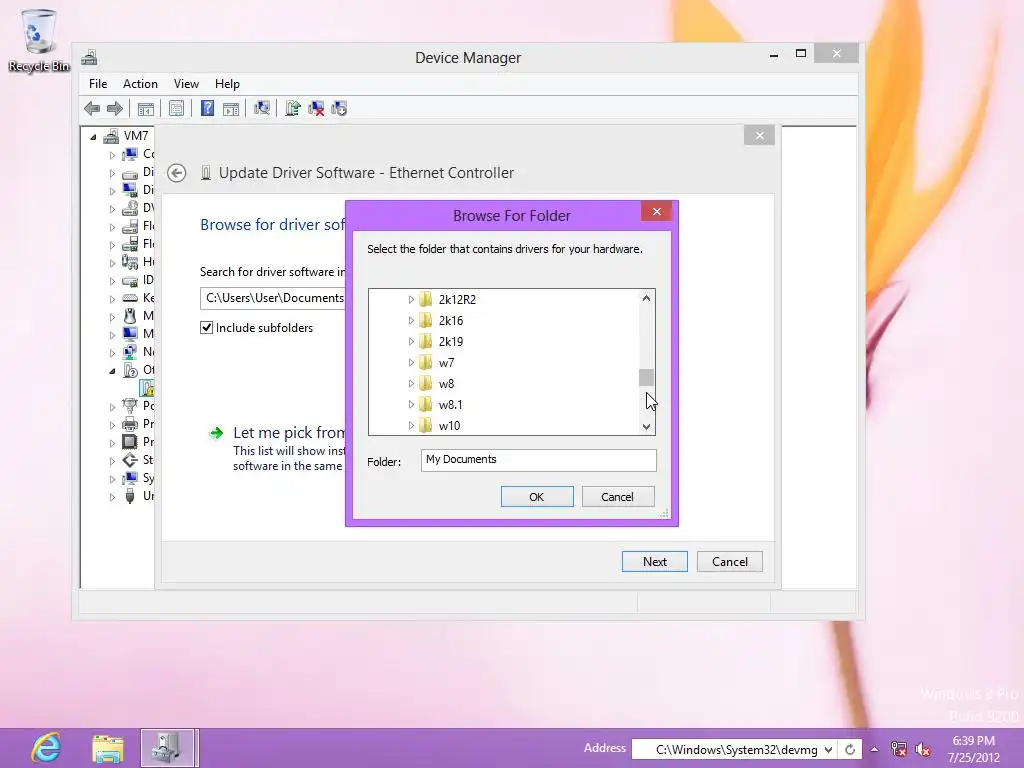This screenshot has height=768, width=1024.
Task: Click Cancel in Browse For Folder dialog
Action: (617, 497)
